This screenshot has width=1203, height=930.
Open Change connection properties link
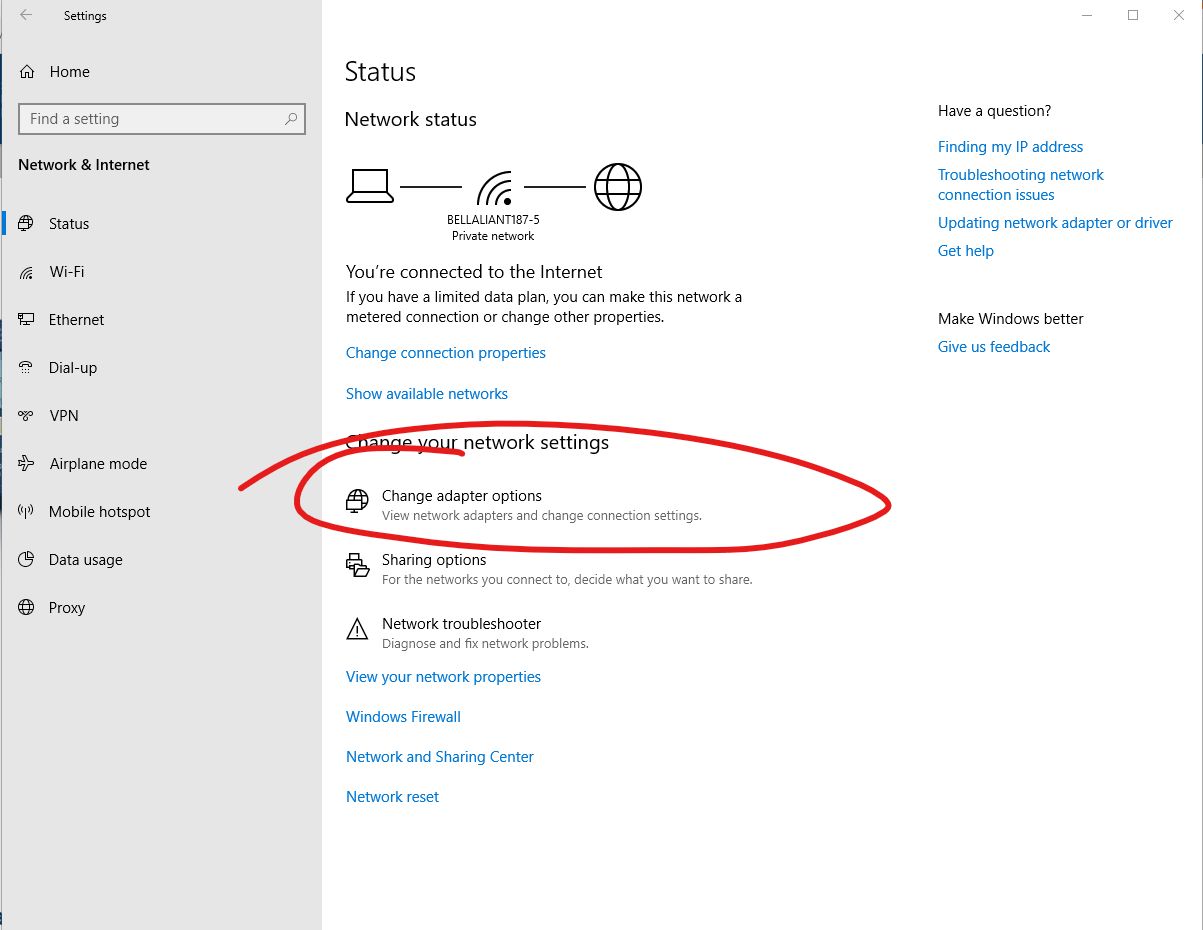click(446, 353)
